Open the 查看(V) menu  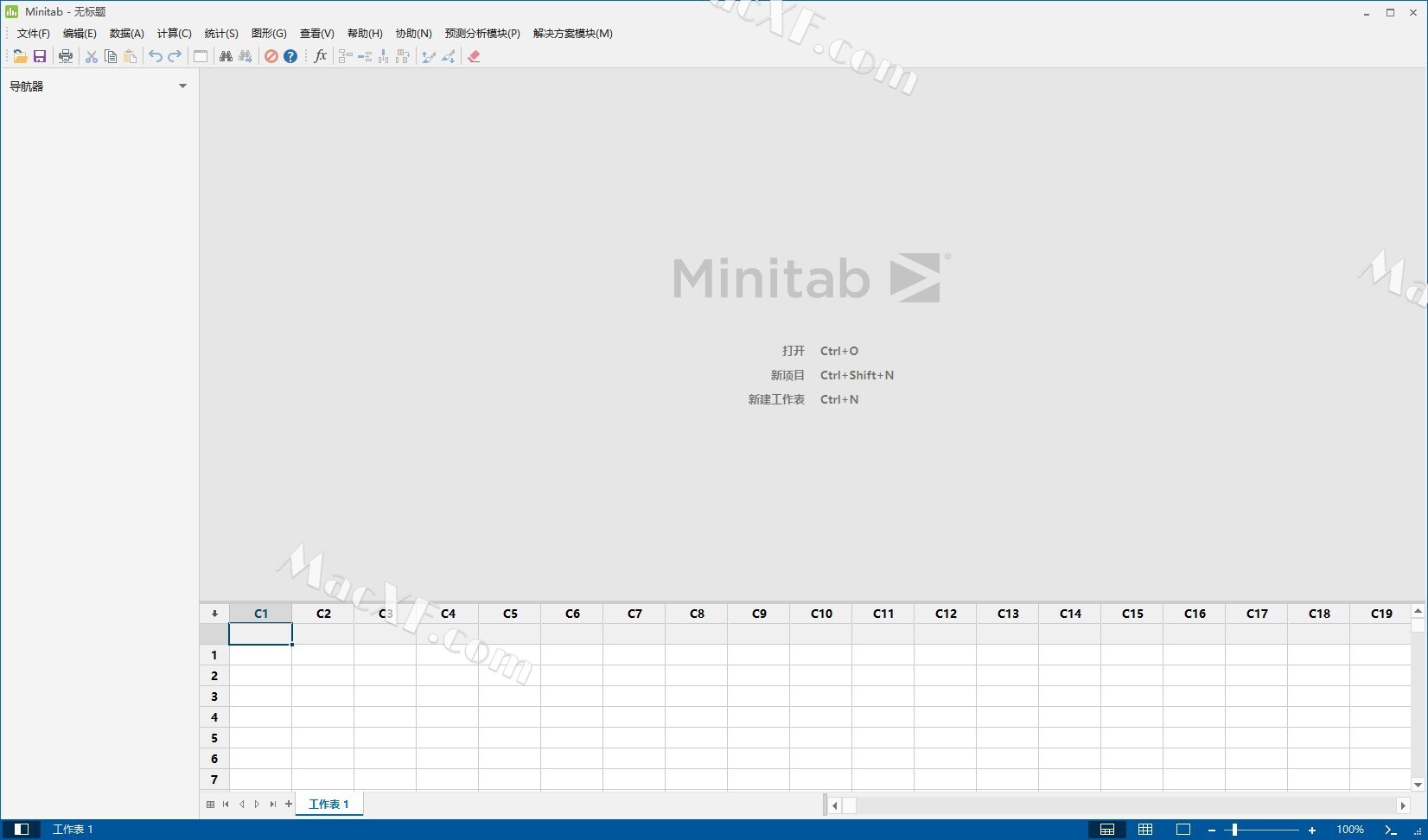click(317, 34)
